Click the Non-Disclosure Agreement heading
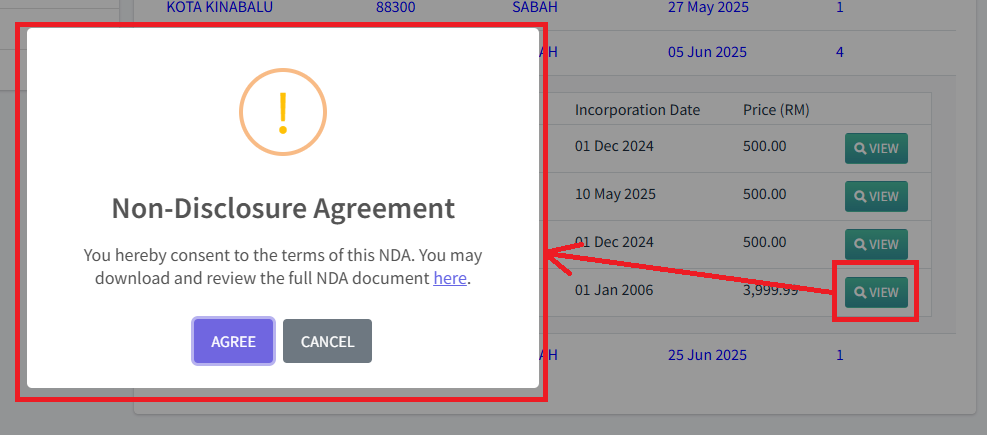Screen dimensions: 987x435 (283, 209)
